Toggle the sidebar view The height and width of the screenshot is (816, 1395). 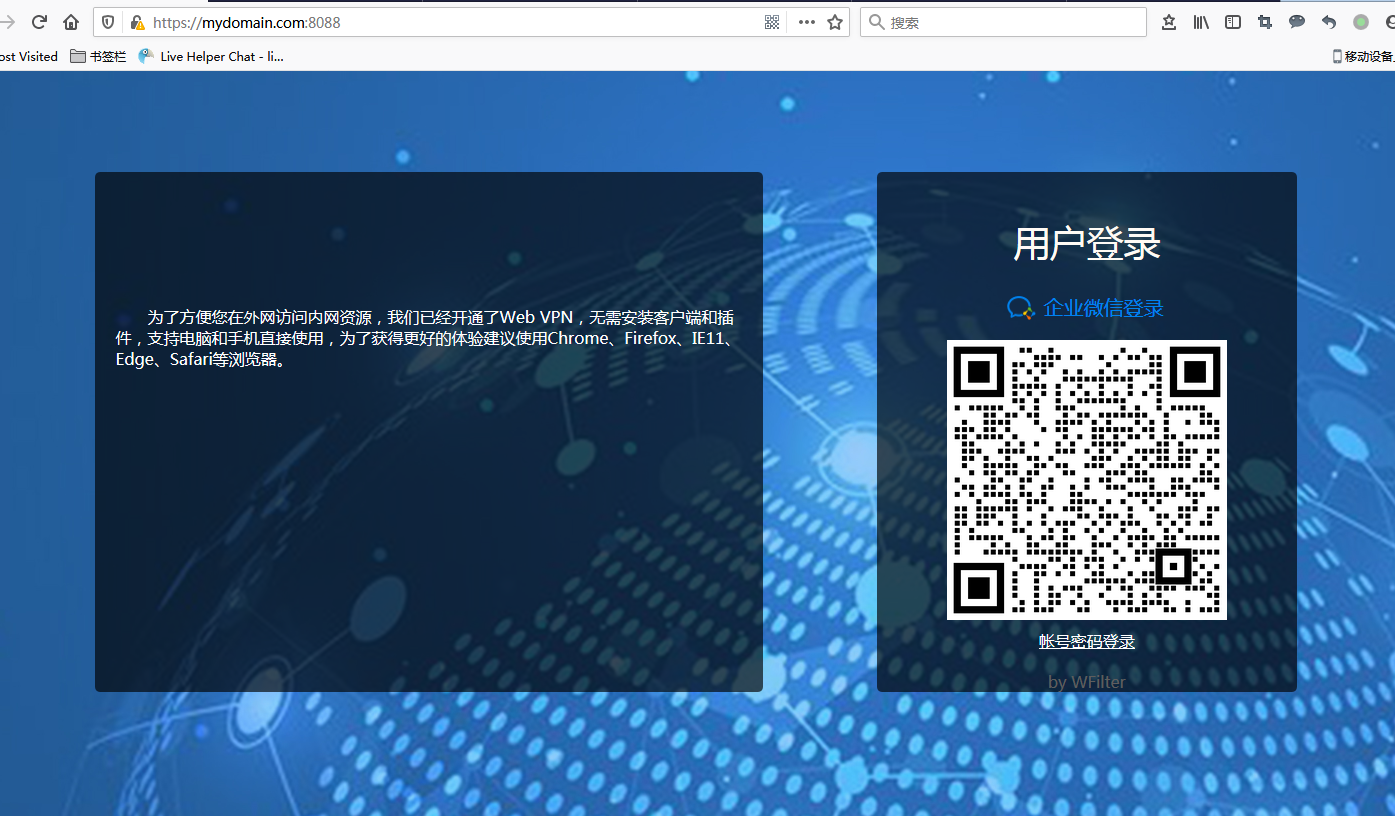coord(1233,22)
